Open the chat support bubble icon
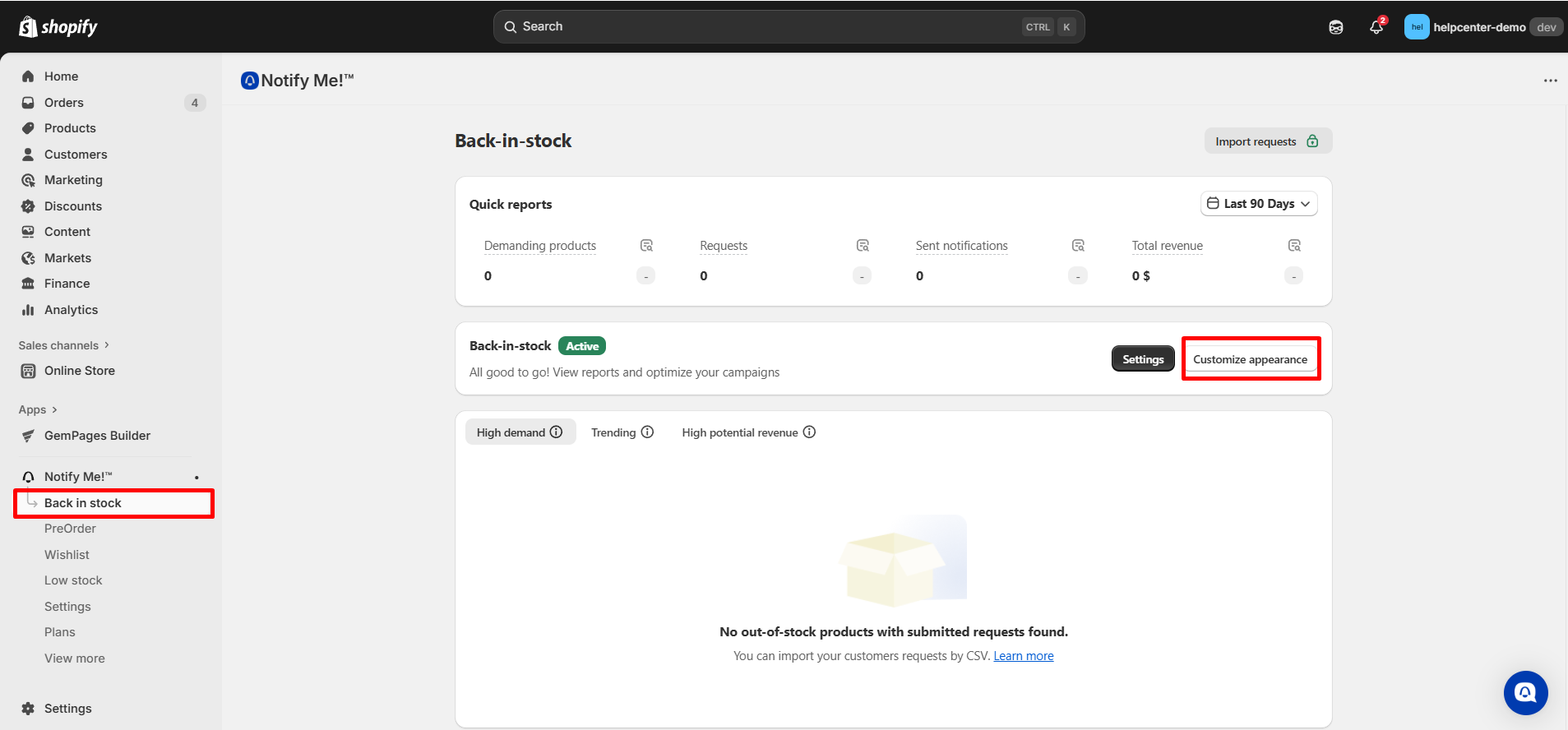This screenshot has width=1568, height=730. (x=1525, y=693)
